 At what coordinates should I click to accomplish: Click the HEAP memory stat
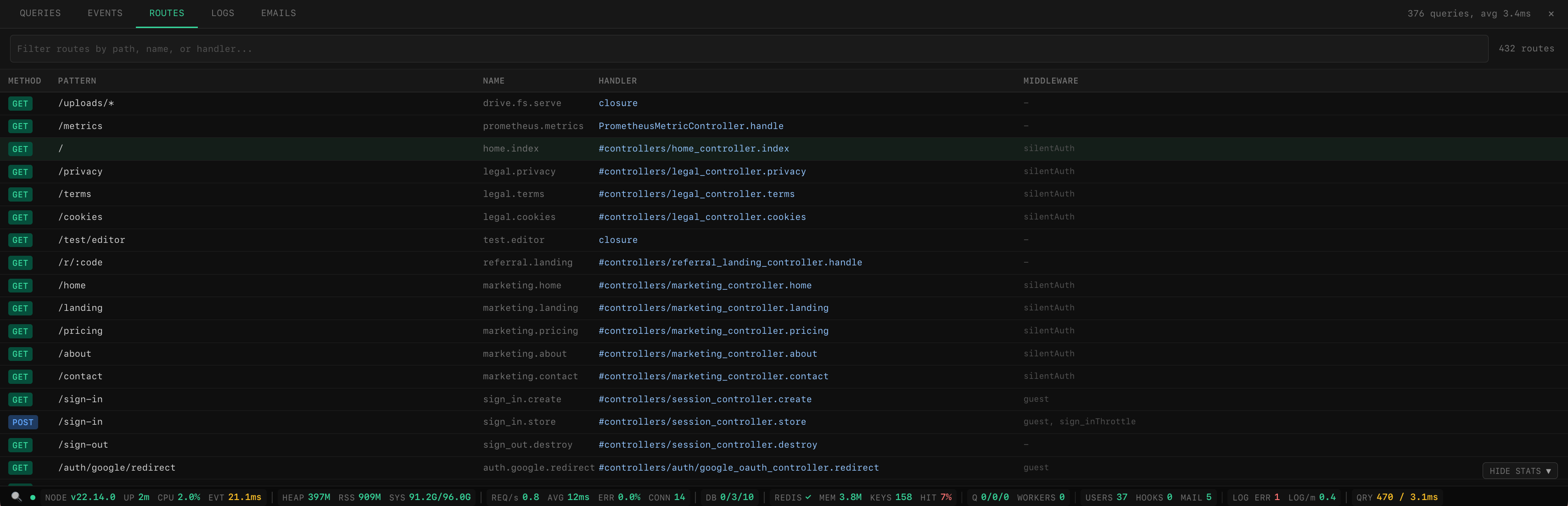pyautogui.click(x=306, y=497)
